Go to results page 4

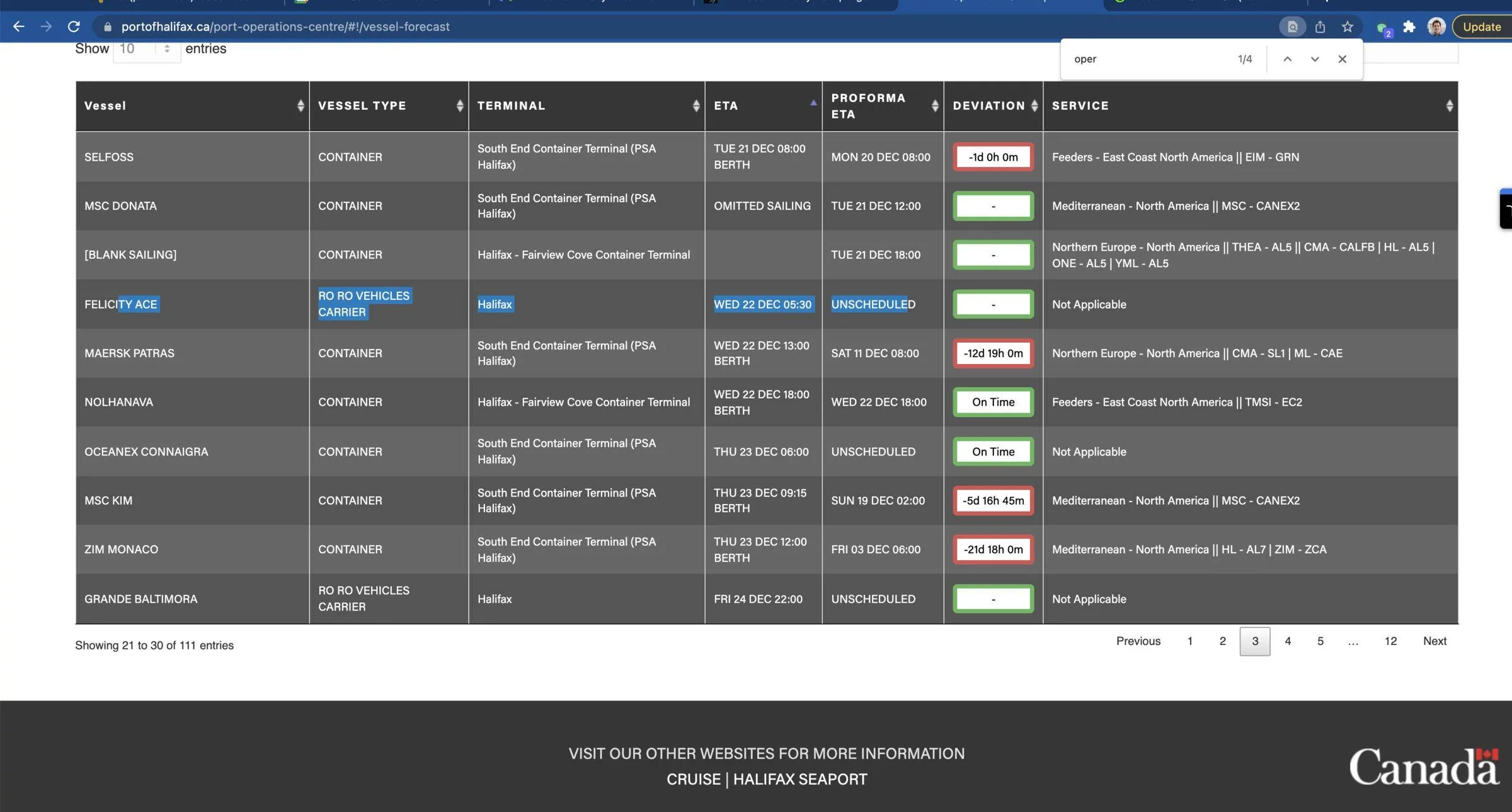pos(1288,641)
